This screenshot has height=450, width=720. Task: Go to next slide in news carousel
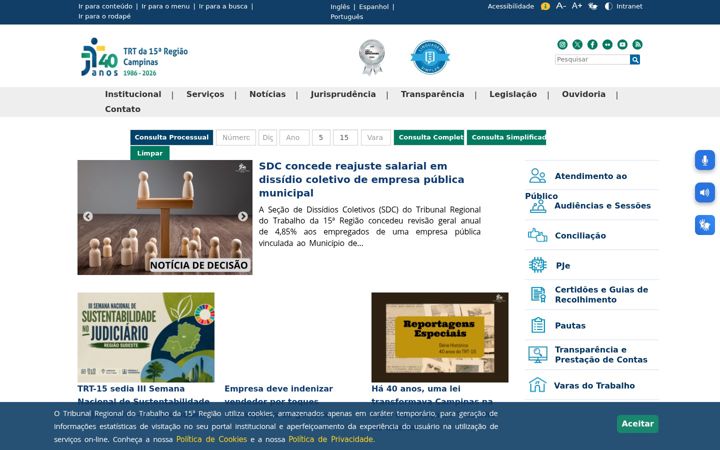pyautogui.click(x=243, y=216)
